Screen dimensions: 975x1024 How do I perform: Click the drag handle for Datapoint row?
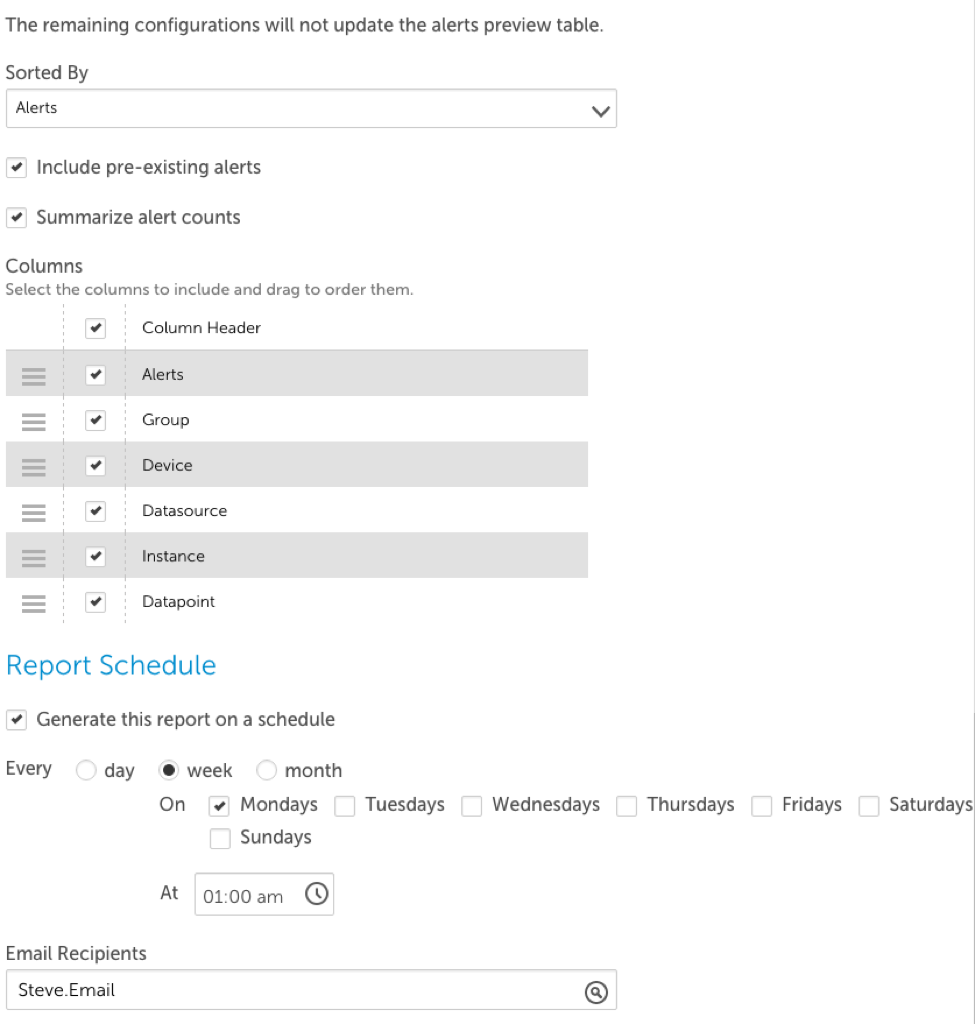tap(33, 603)
